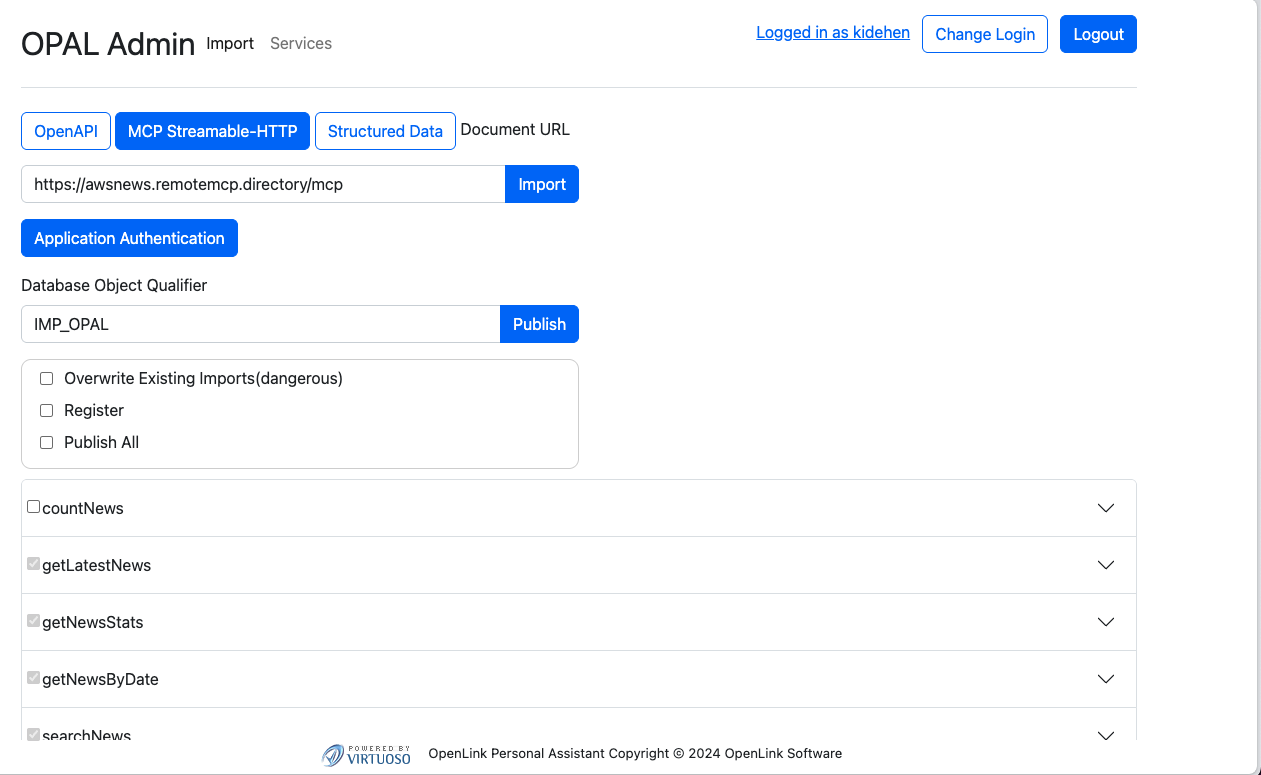Image resolution: width=1261 pixels, height=775 pixels.
Task: Enable the Register checkbox
Action: (46, 411)
